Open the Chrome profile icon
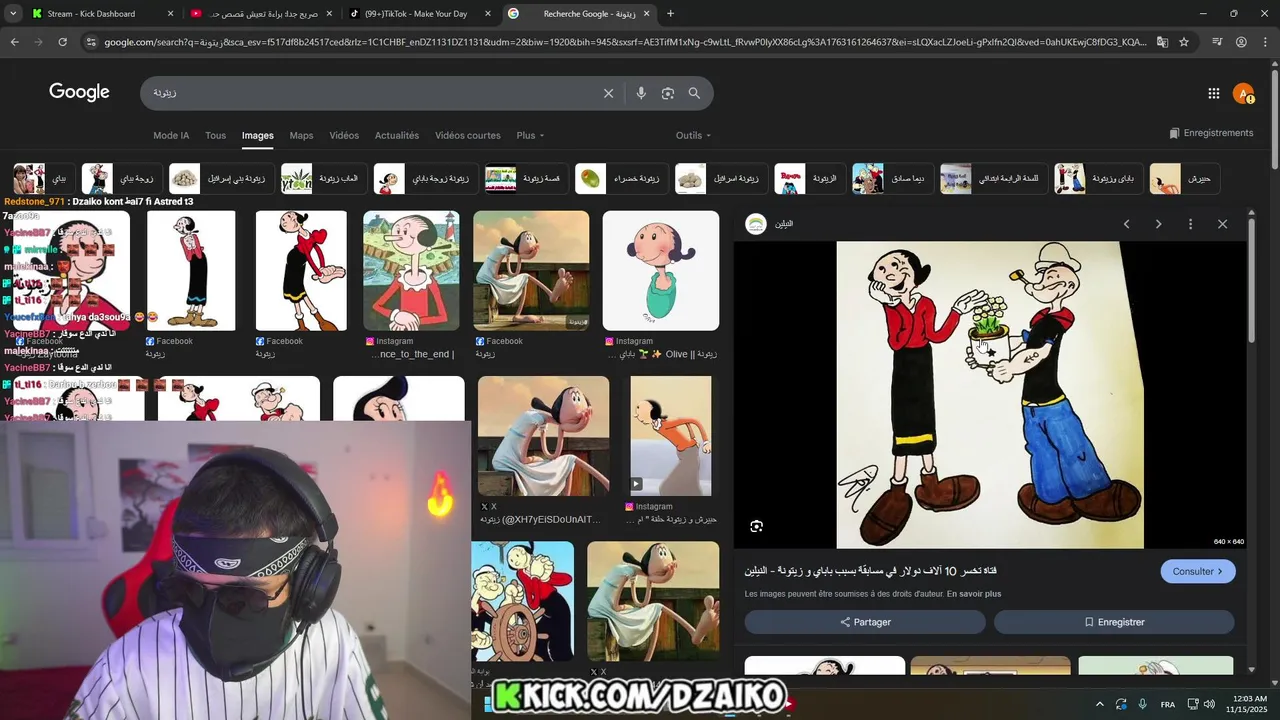This screenshot has height=720, width=1280. click(1241, 42)
